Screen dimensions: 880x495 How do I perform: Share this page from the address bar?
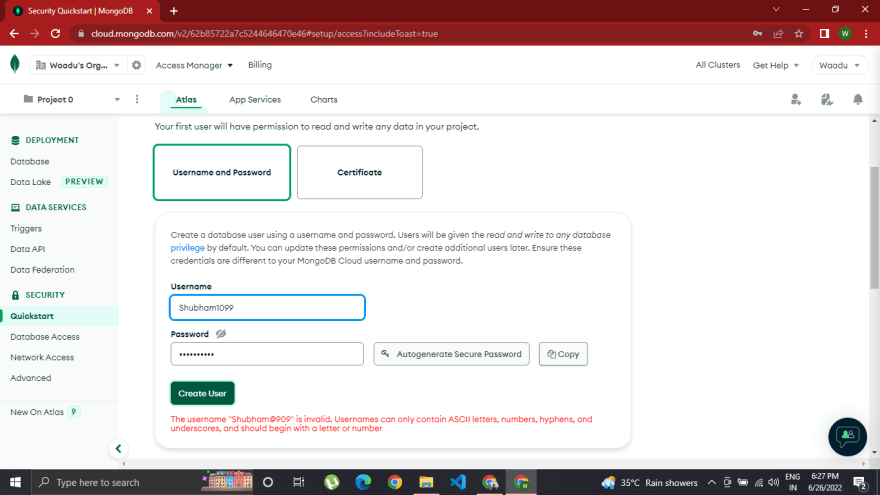(778, 34)
